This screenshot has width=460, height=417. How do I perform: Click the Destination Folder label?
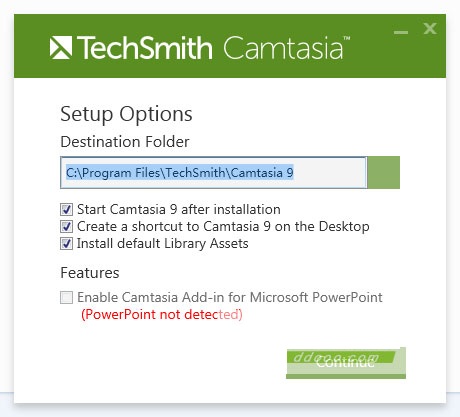tap(125, 142)
